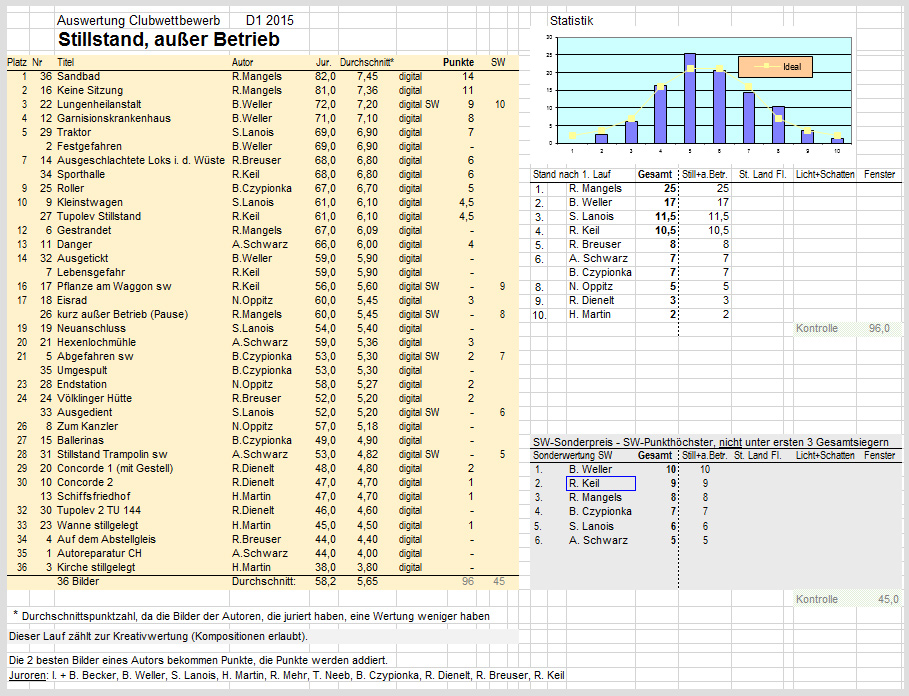
Task: Click "Ausgeschlachtete Loks i. d. Wüste" cell
Action: (x=141, y=160)
